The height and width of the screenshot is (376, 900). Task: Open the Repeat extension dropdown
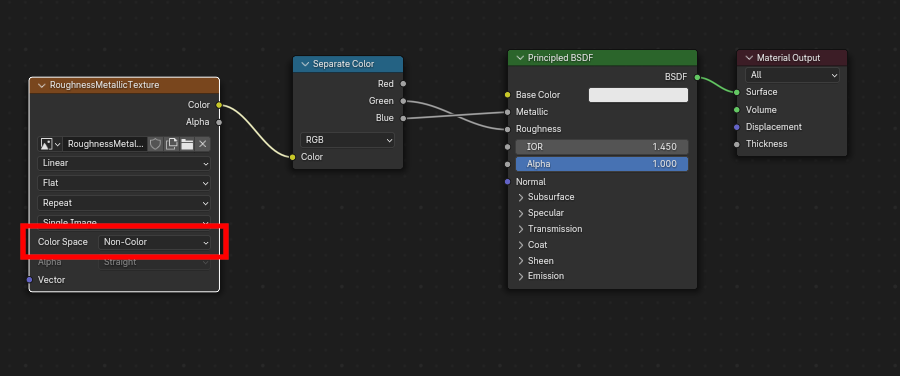pos(124,203)
